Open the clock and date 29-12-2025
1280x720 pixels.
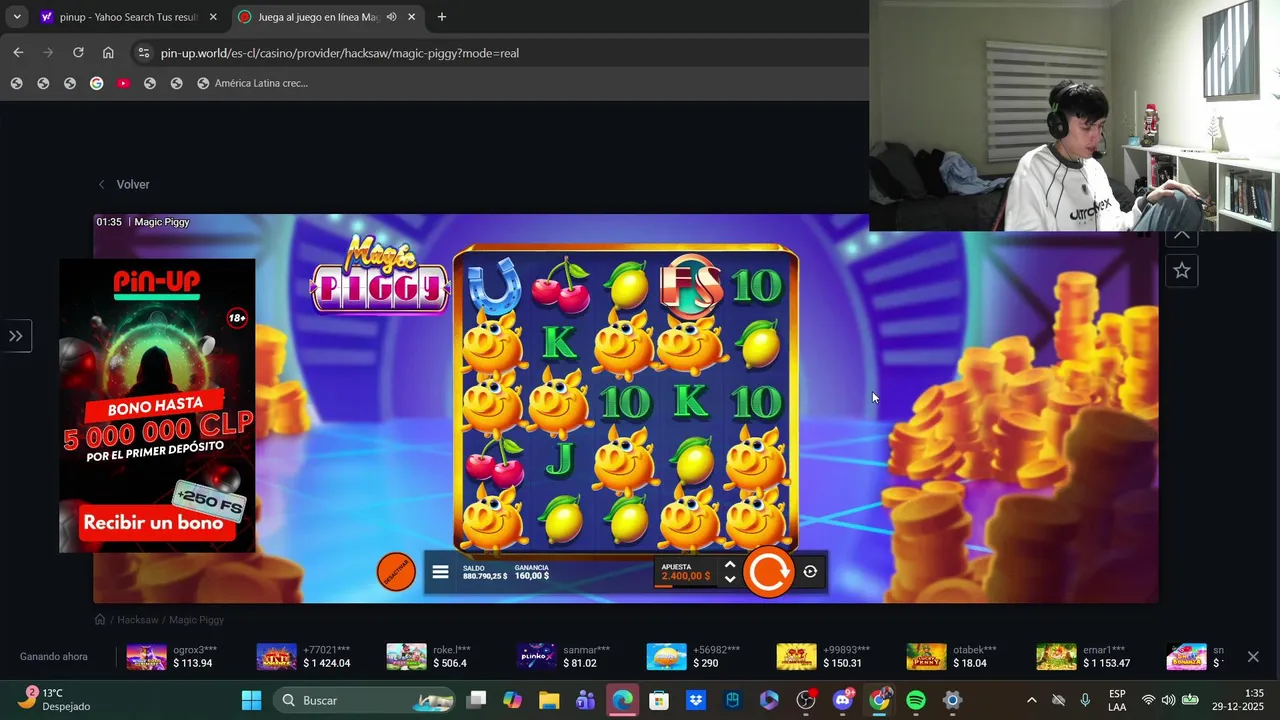(x=1238, y=700)
